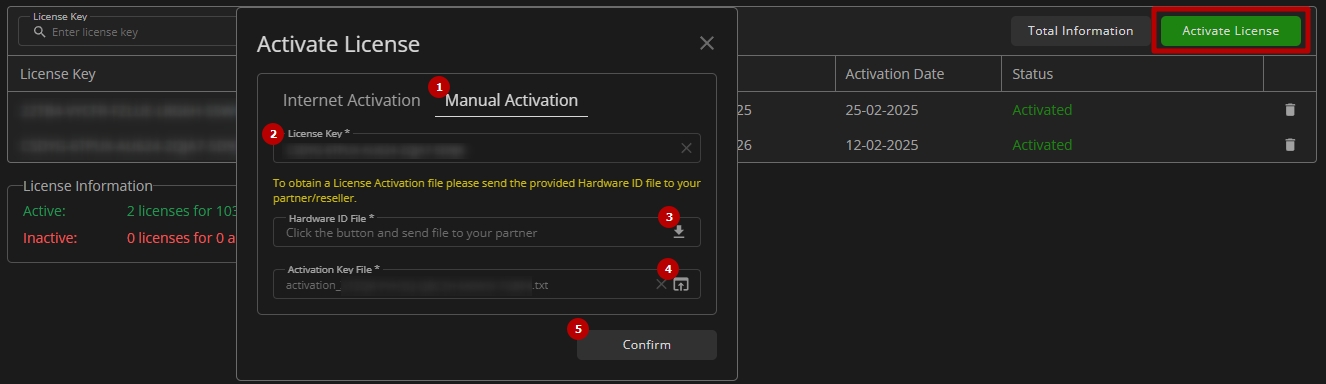Click the search magnifier icon
Viewport: 1326px width, 384px height.
tap(40, 32)
